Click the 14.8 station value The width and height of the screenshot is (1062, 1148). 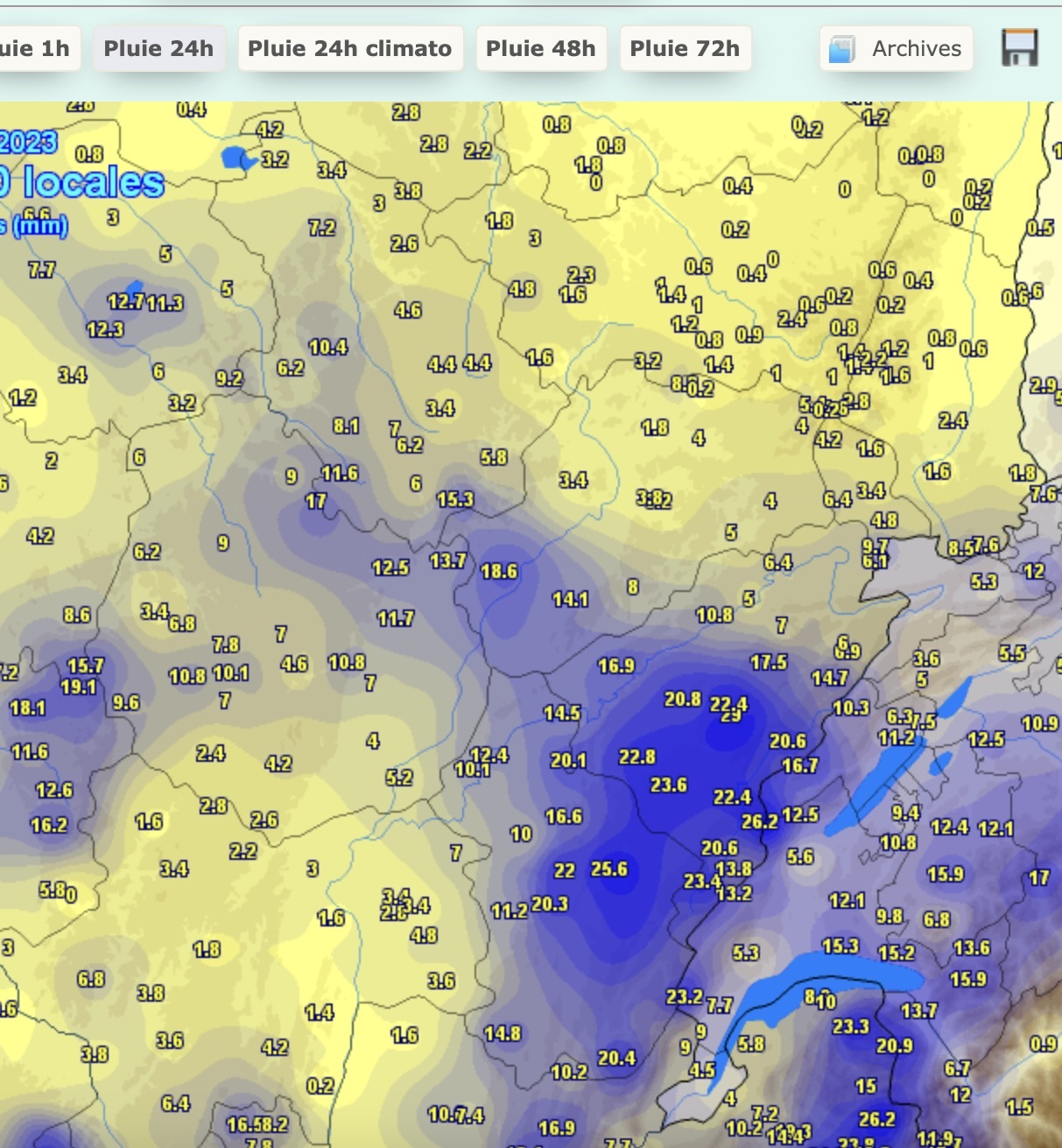pos(503,1033)
